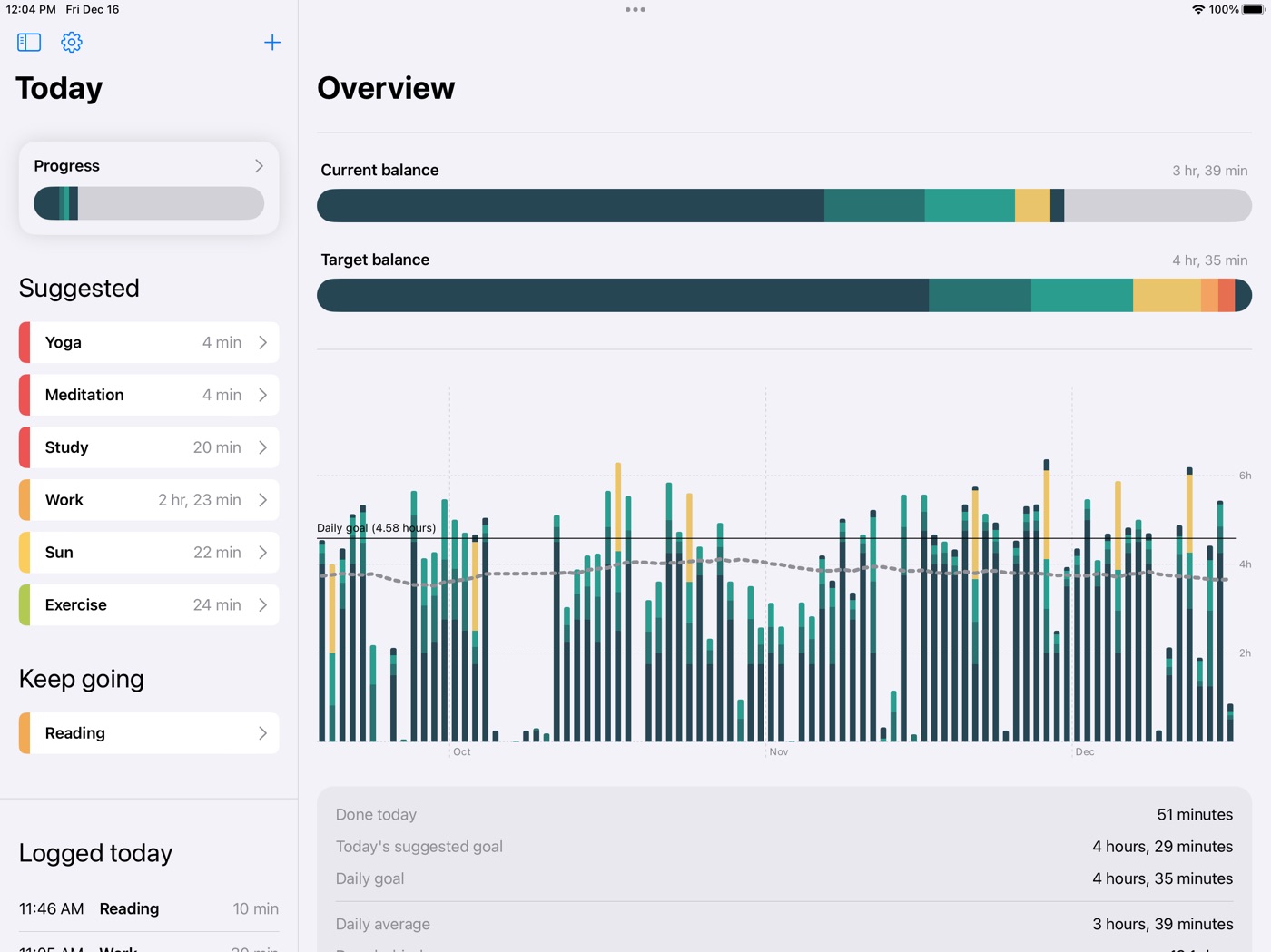1271x952 pixels.
Task: Select the Exercise activity row
Action: 149,605
